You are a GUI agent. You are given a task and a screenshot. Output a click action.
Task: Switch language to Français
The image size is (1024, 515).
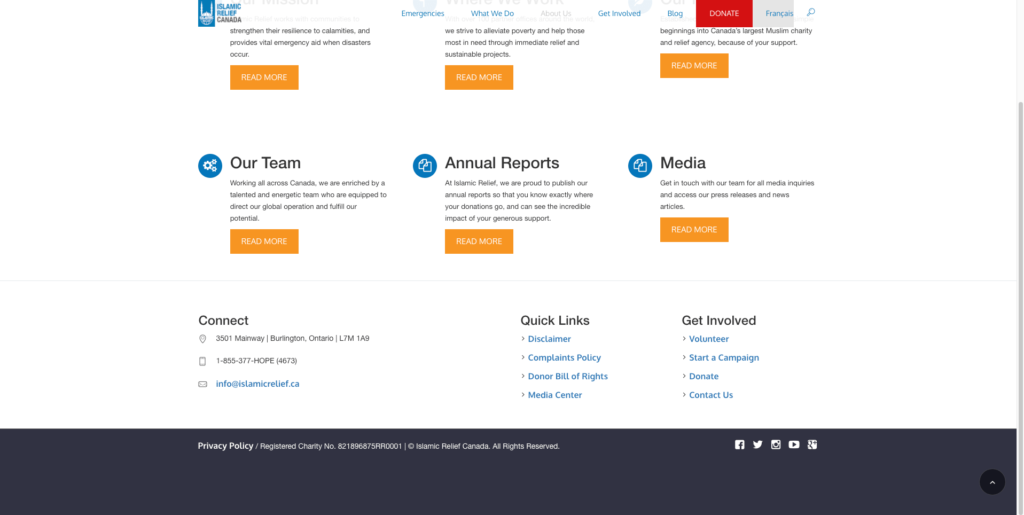click(779, 14)
